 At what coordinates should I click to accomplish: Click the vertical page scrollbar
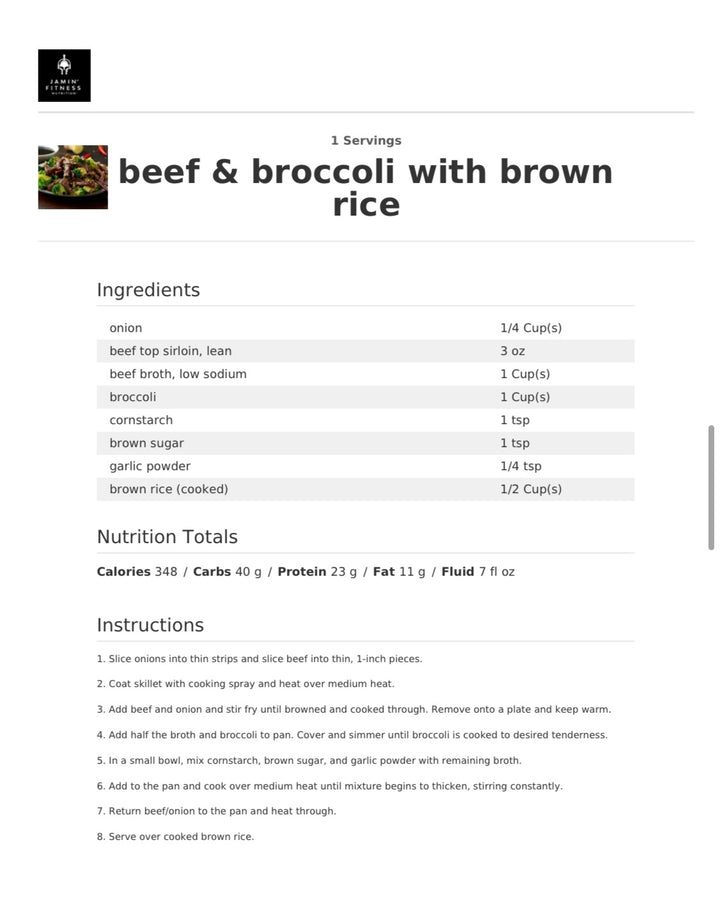(711, 487)
